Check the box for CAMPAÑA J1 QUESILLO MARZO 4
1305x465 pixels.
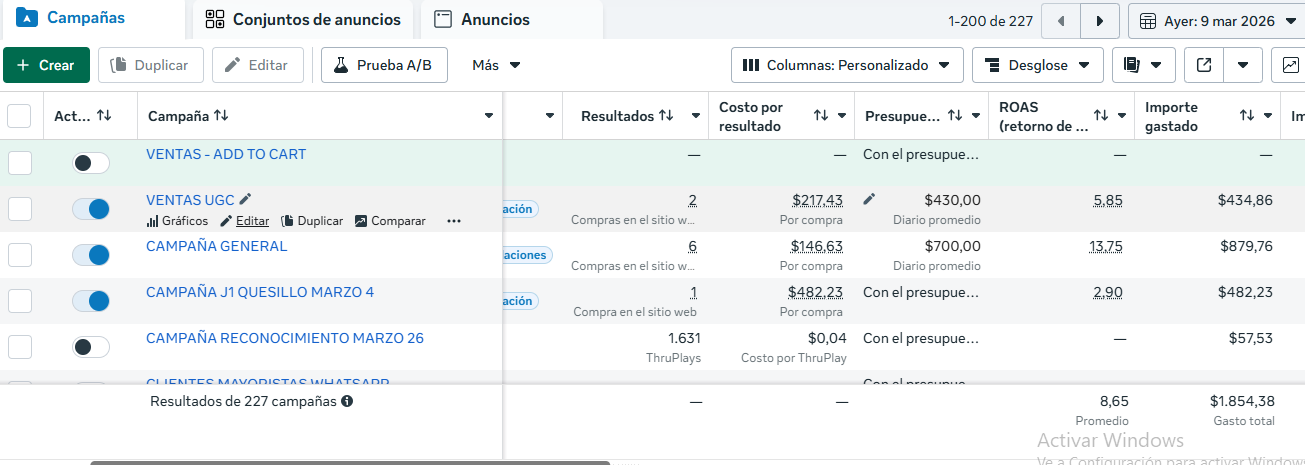pos(20,301)
